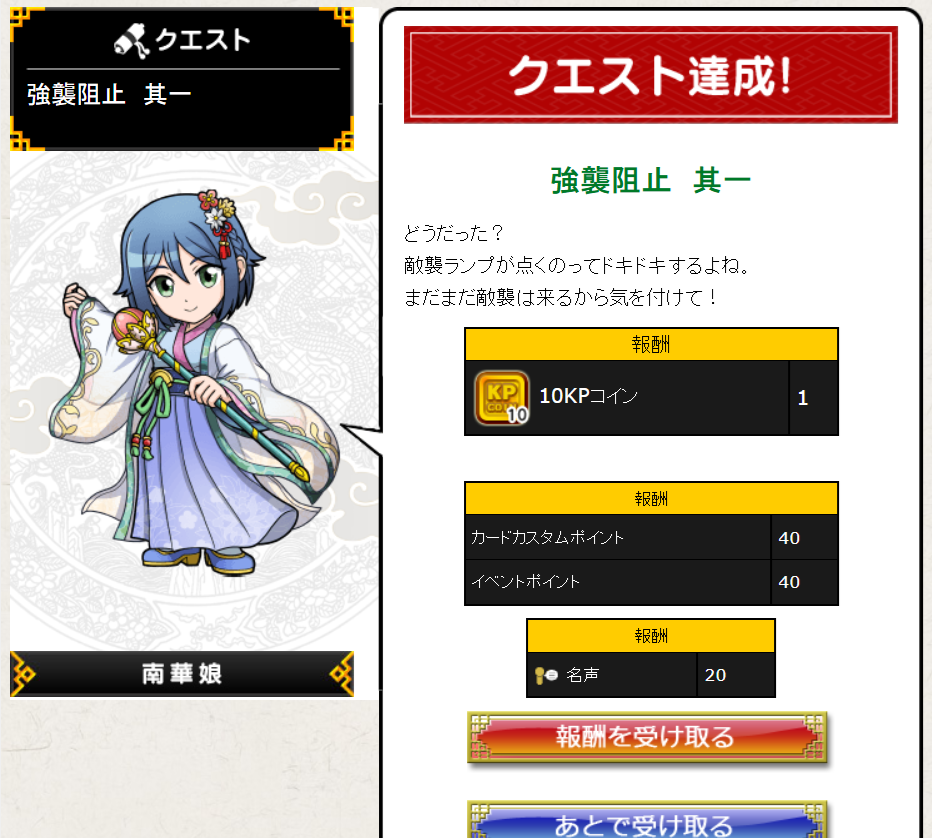The width and height of the screenshot is (932, 838).
Task: Click the クエスト panel header text
Action: point(203,41)
